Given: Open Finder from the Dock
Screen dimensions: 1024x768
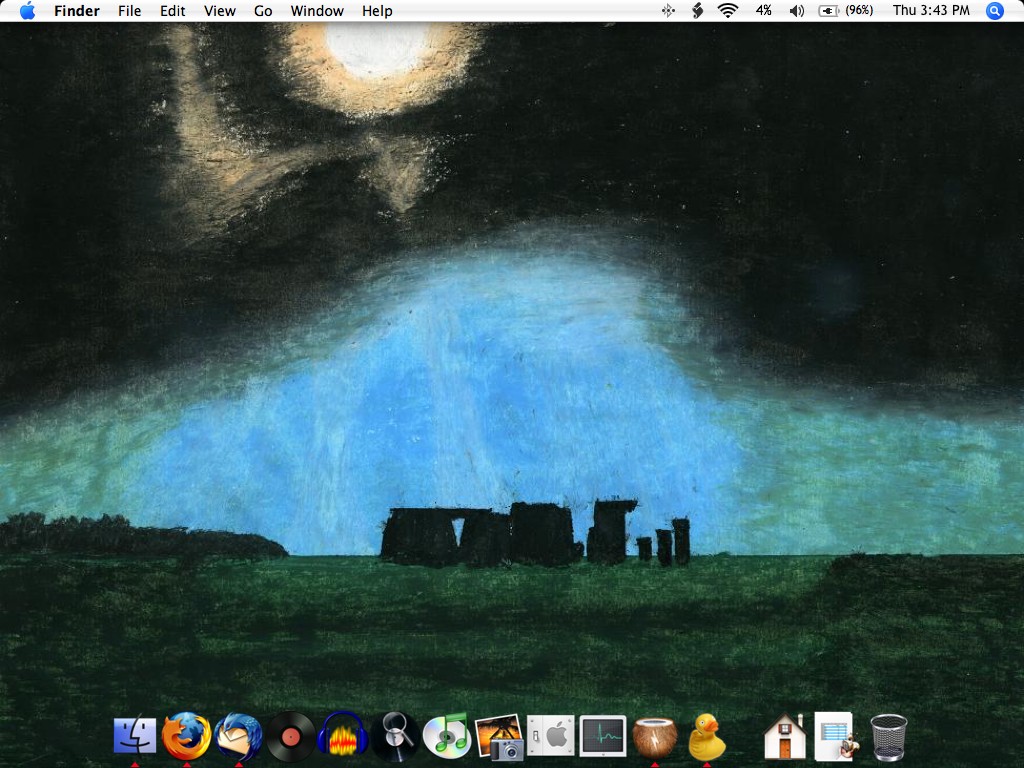Looking at the screenshot, I should coord(135,736).
